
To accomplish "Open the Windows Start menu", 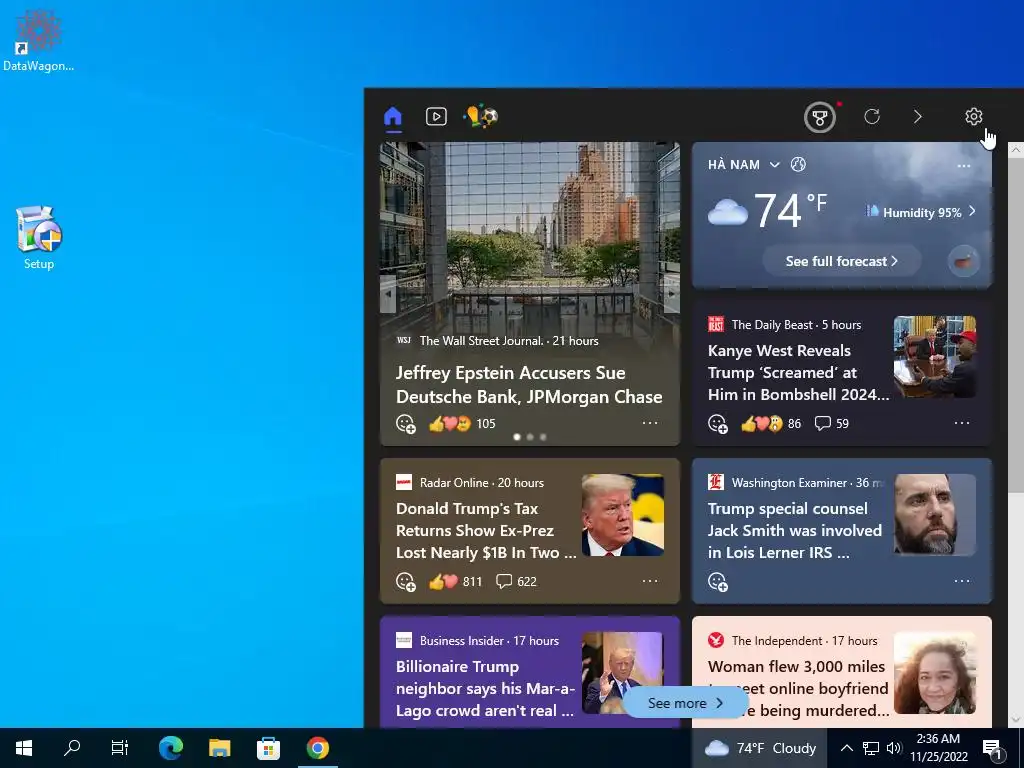I will pyautogui.click(x=24, y=748).
